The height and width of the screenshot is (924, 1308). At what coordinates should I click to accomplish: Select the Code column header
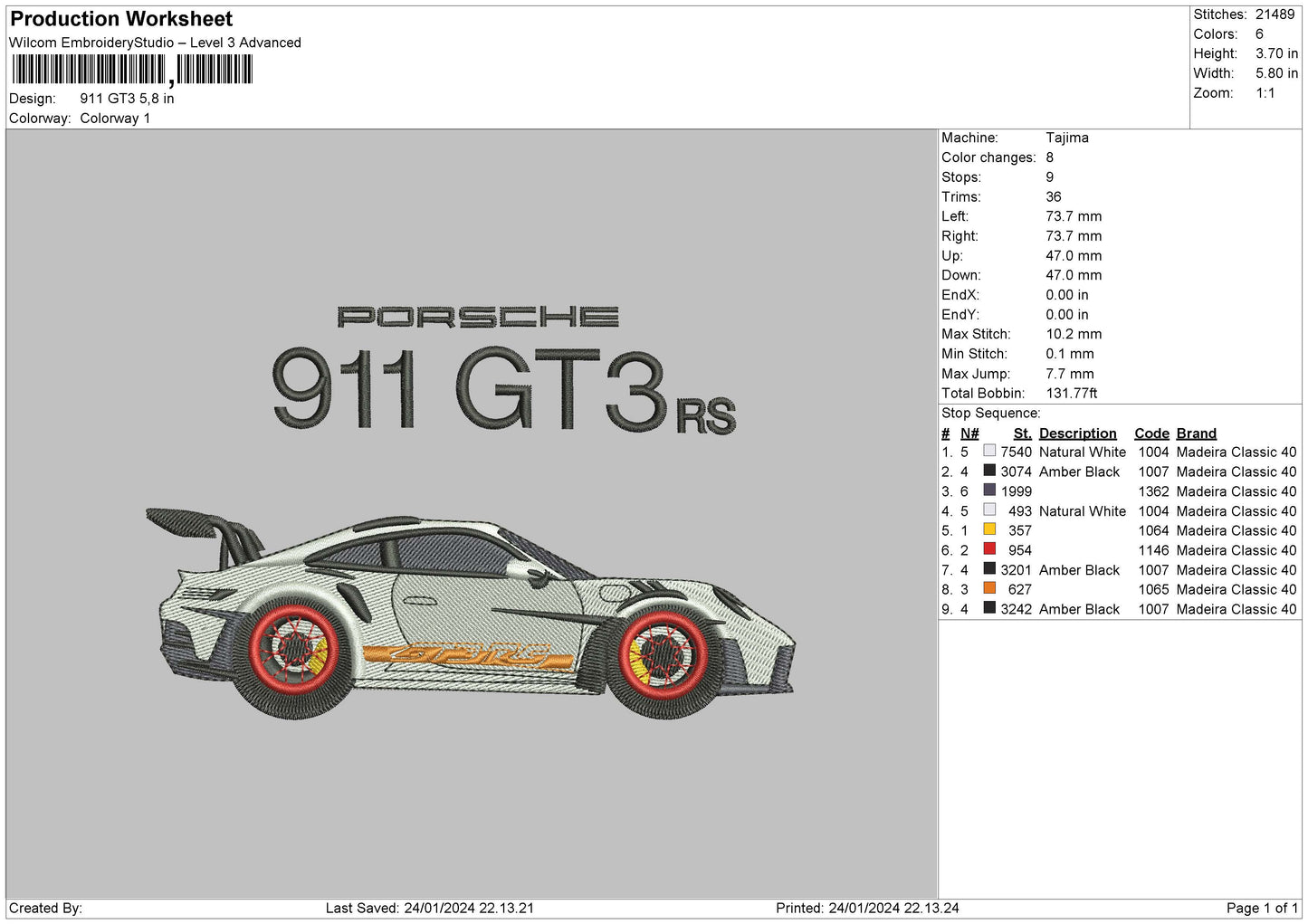pos(1152,433)
